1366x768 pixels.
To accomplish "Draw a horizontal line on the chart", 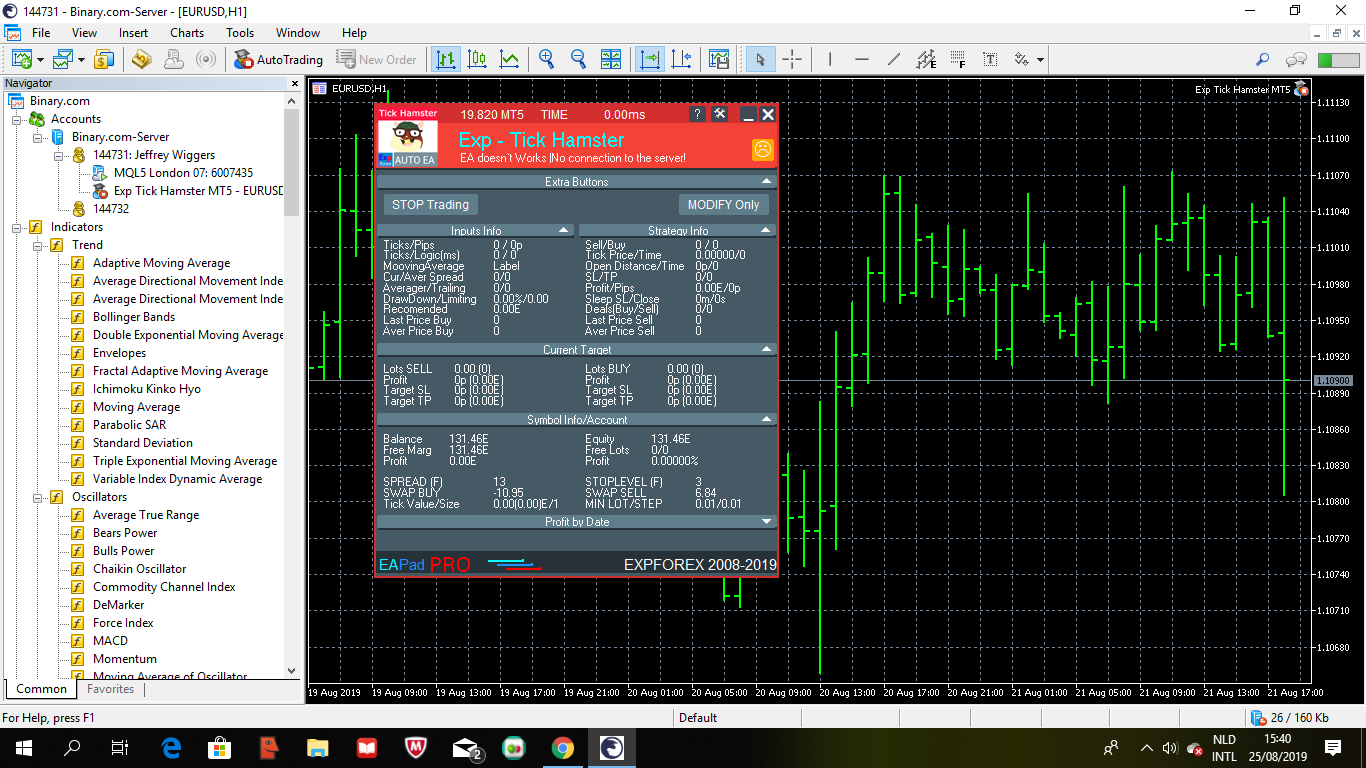I will pos(862,59).
